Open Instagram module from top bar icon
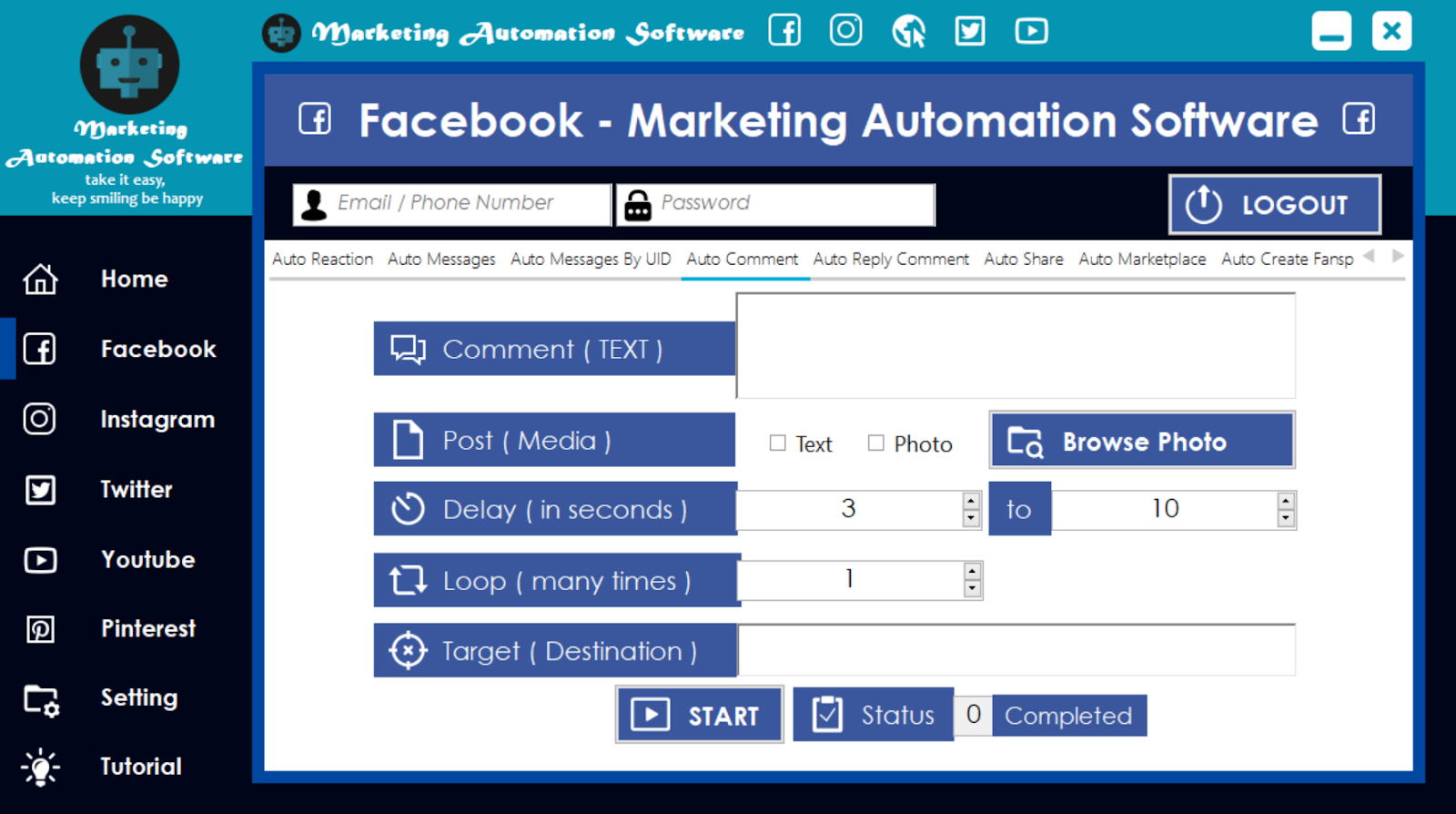Image resolution: width=1456 pixels, height=814 pixels. point(845,30)
